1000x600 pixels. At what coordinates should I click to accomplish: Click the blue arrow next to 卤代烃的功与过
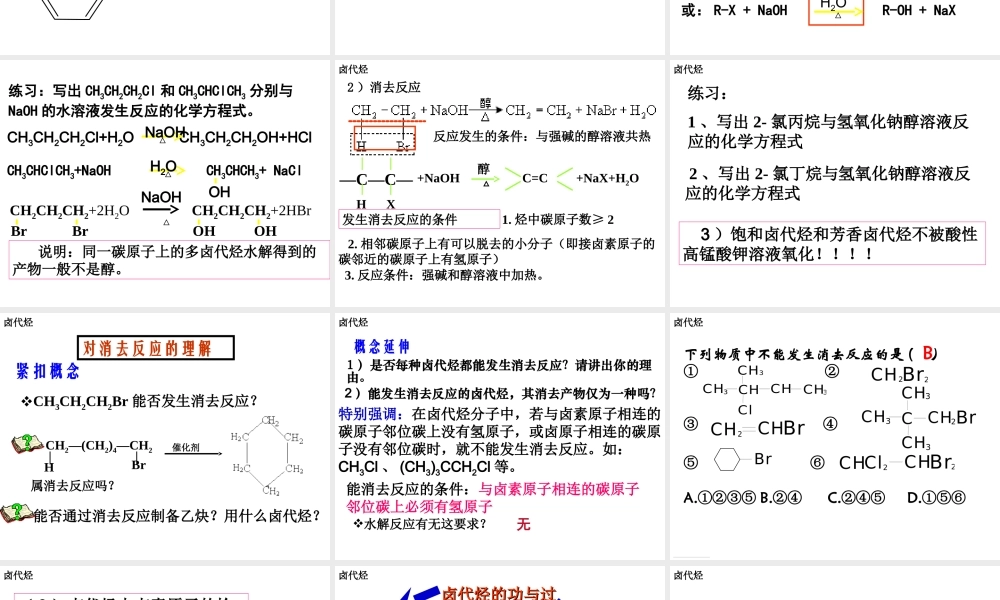(x=417, y=593)
